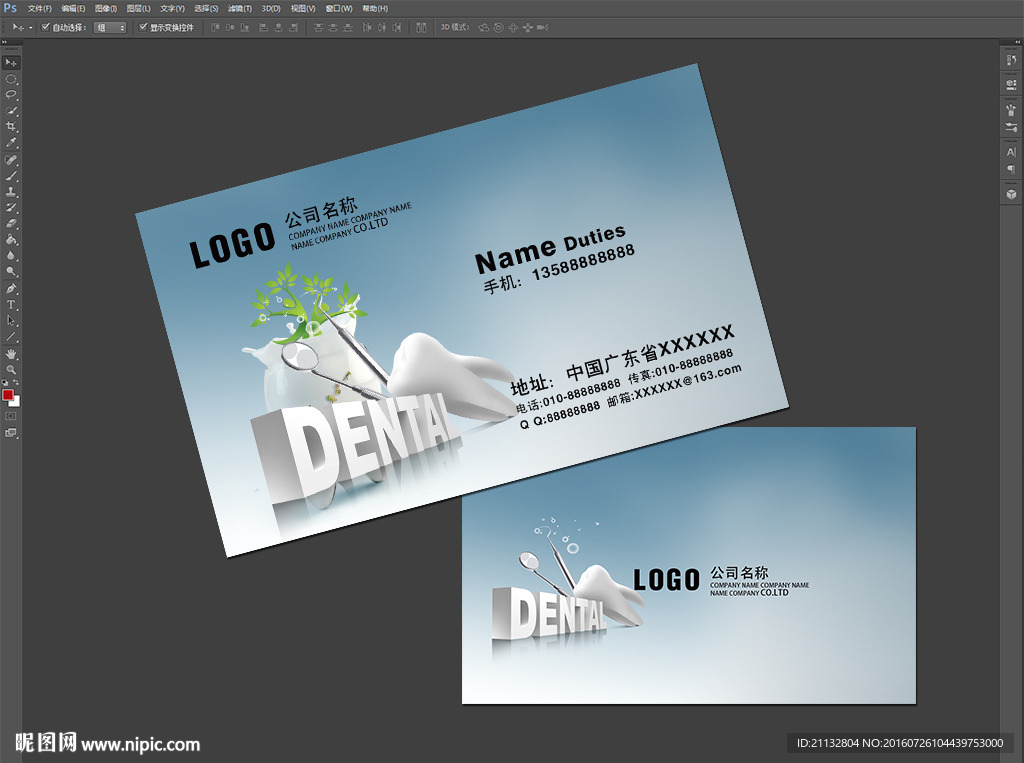Viewport: 1024px width, 763px height.
Task: Open the 图像(I) menu
Action: point(106,8)
